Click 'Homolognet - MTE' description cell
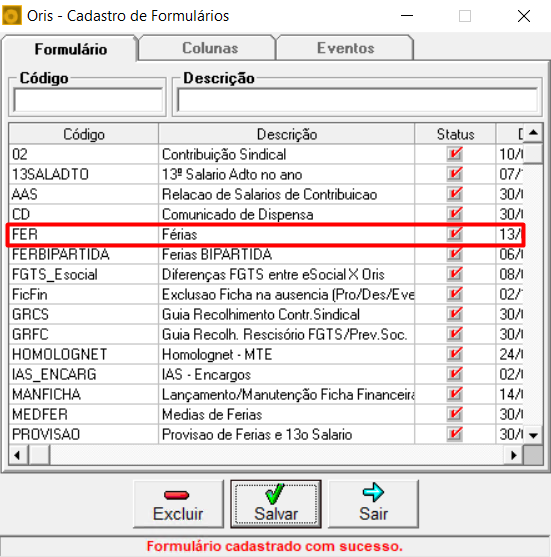Viewport: 551px width, 557px height. click(286, 354)
